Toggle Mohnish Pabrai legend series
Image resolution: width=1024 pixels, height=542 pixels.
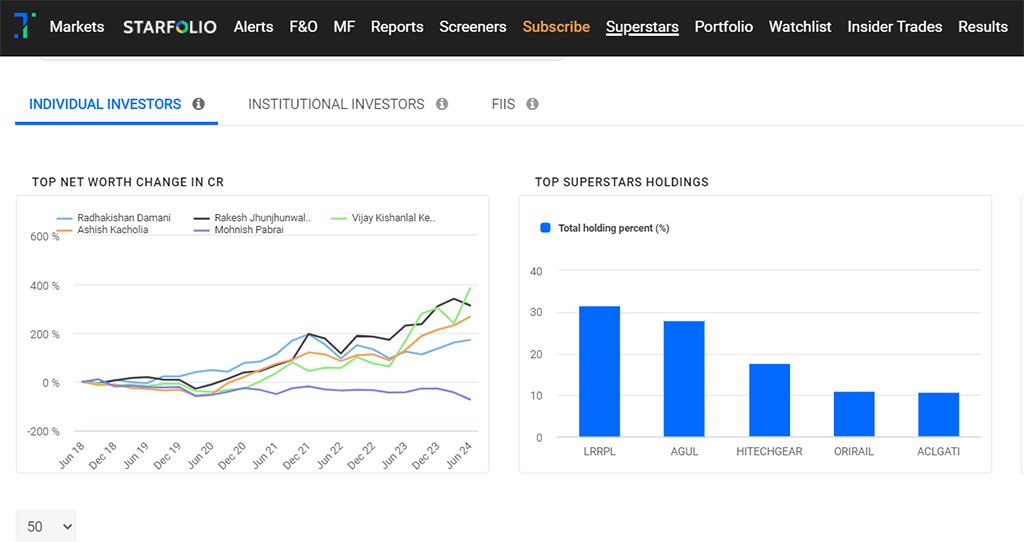tap(239, 230)
